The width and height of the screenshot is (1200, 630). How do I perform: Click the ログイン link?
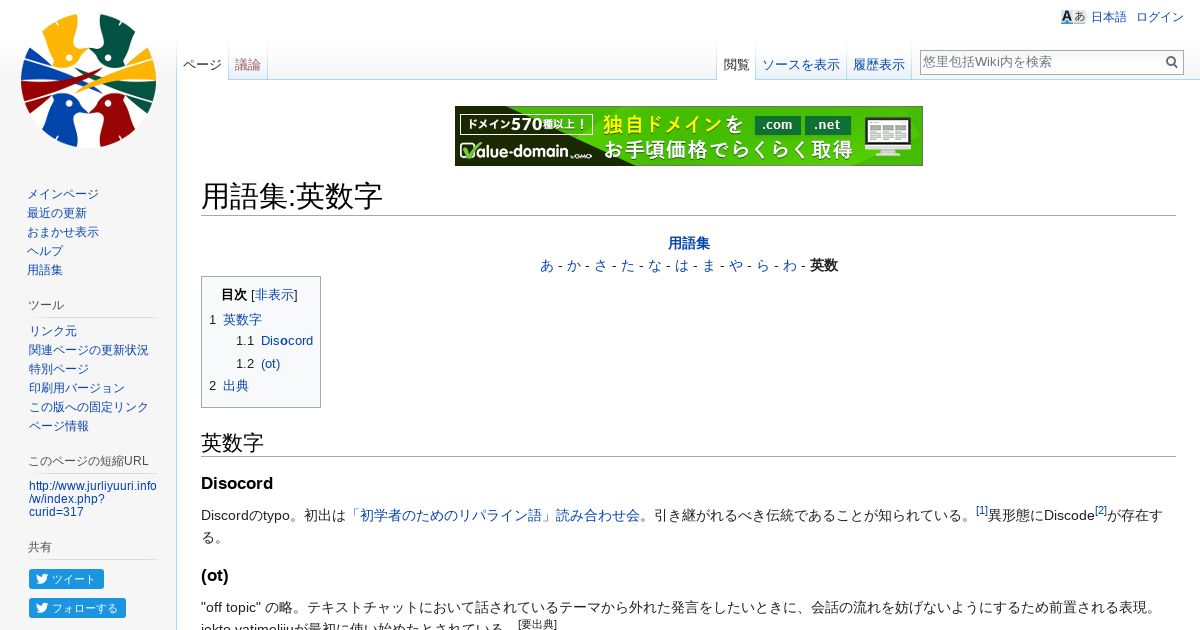point(1160,17)
